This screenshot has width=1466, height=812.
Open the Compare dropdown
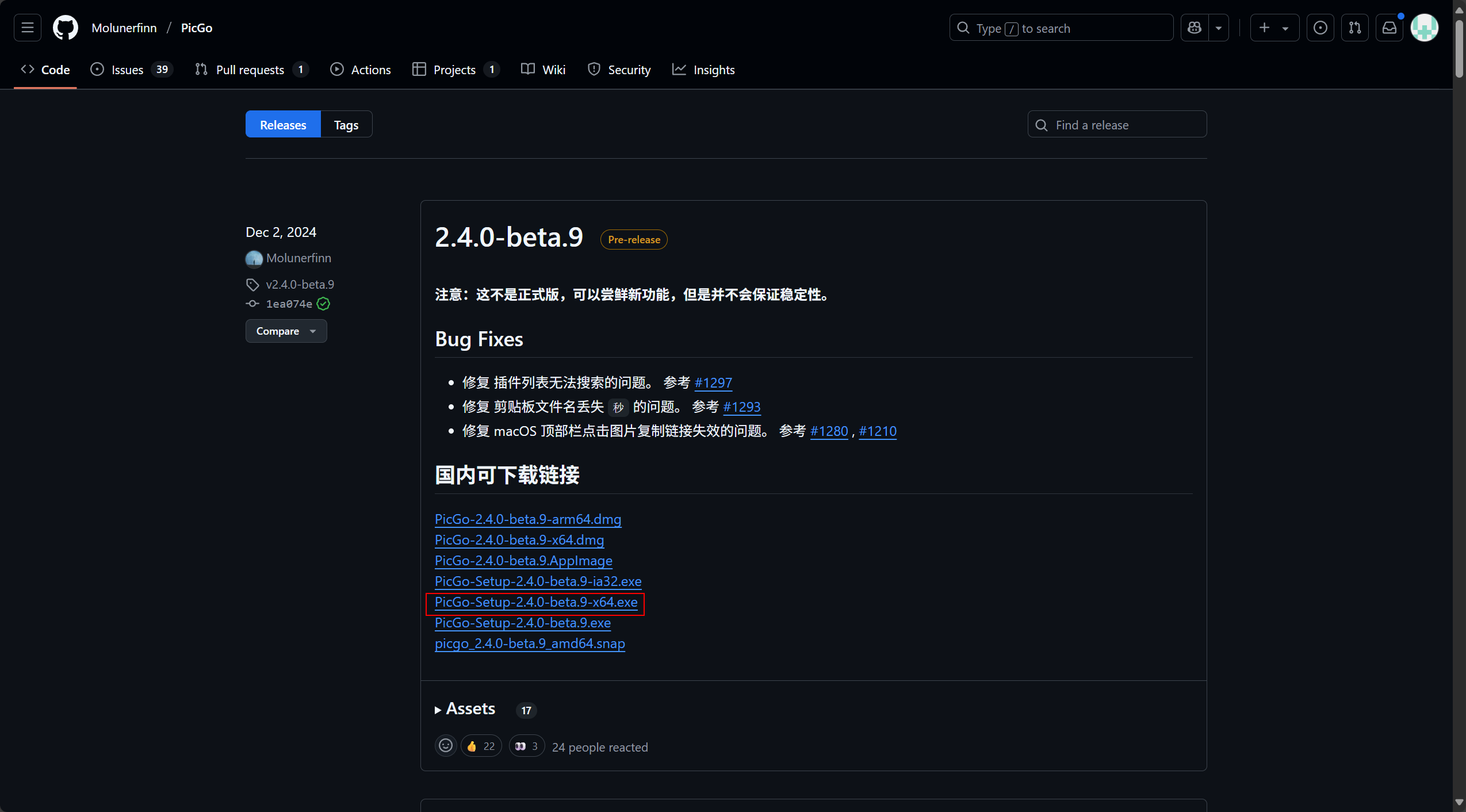click(286, 331)
